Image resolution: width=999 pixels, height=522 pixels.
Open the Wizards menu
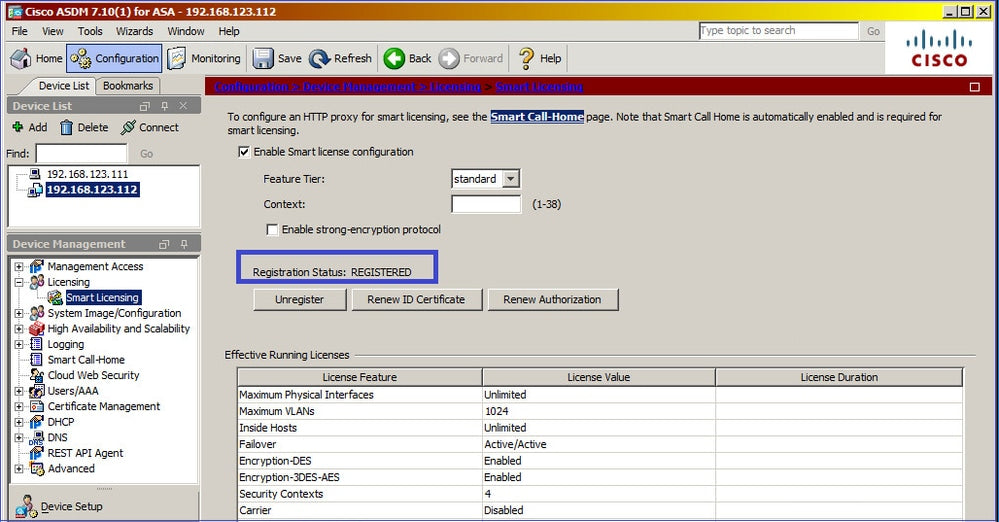134,31
